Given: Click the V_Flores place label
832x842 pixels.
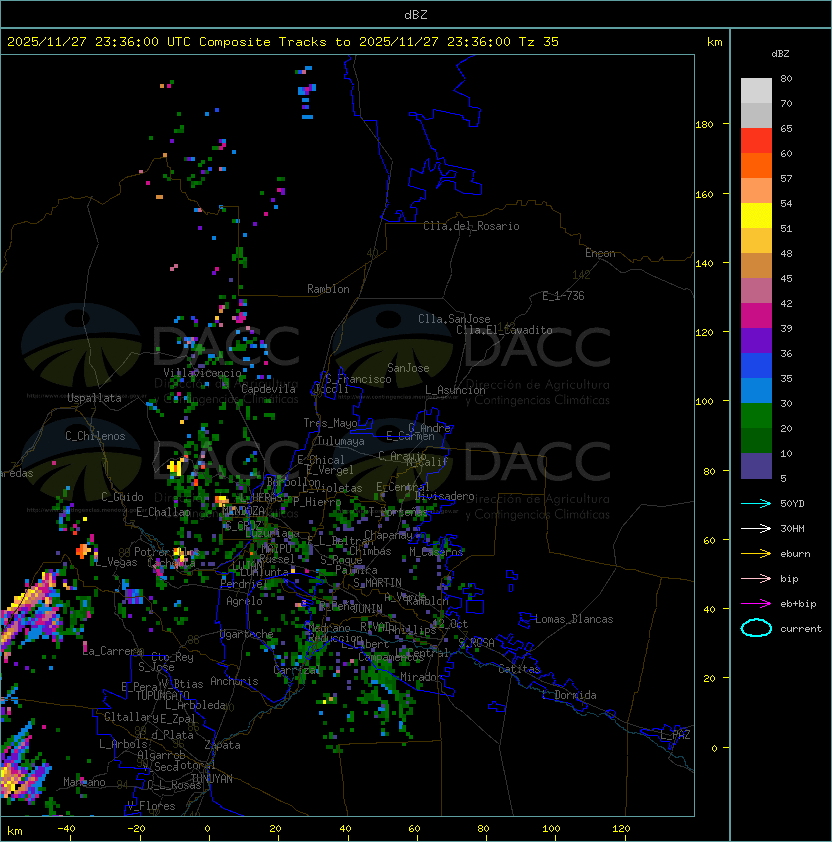Looking at the screenshot, I should pos(151,806).
